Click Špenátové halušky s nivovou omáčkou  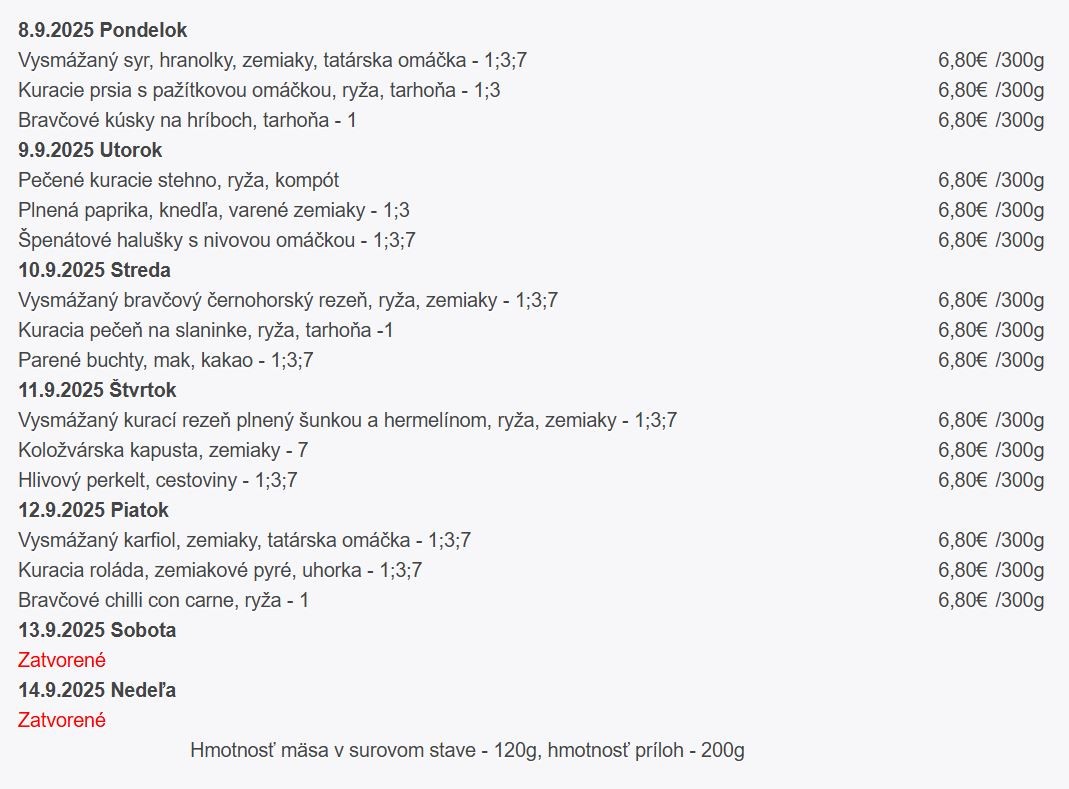217,240
